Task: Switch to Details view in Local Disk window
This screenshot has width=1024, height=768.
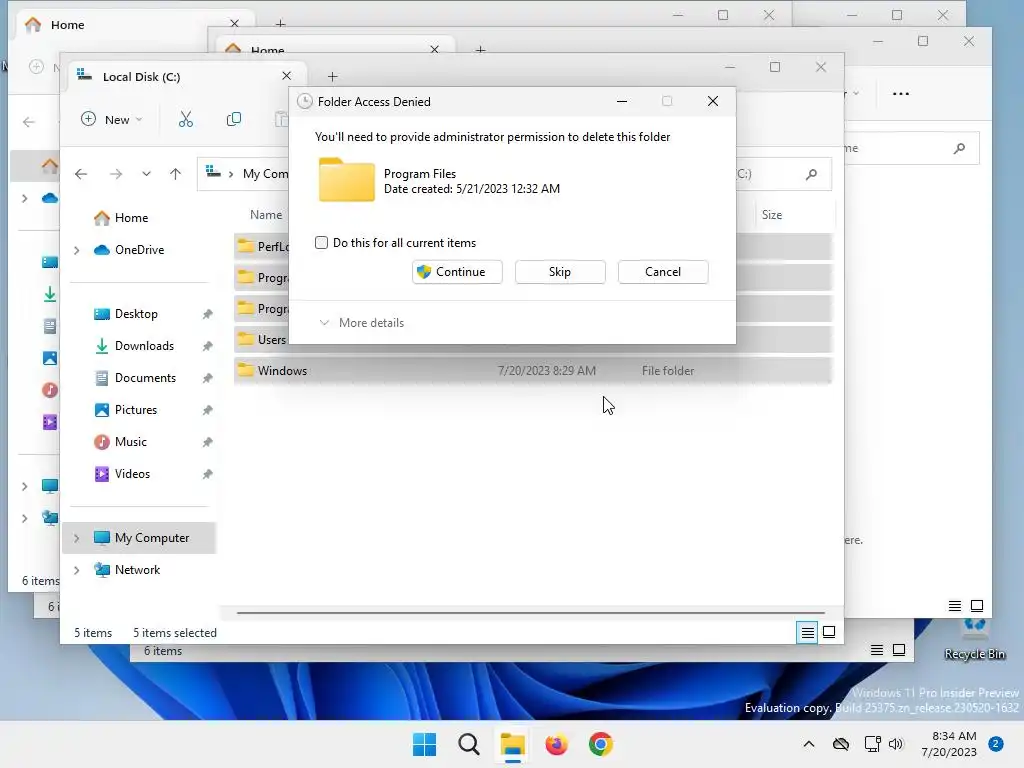Action: click(x=807, y=632)
